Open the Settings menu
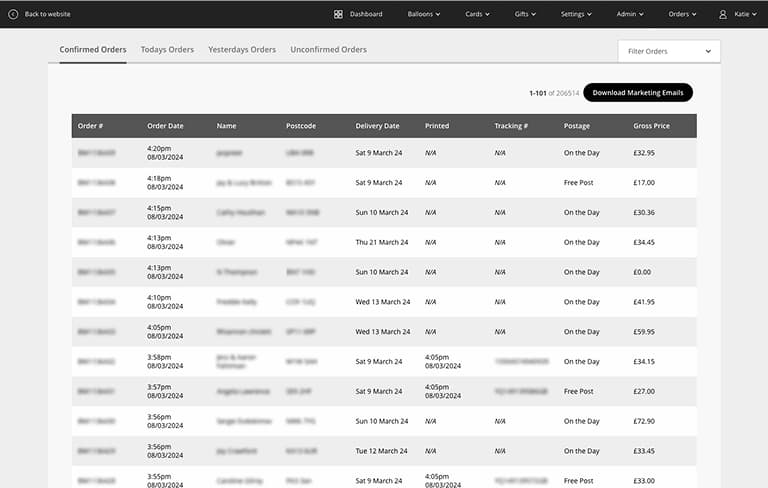Image resolution: width=768 pixels, height=488 pixels. point(576,14)
